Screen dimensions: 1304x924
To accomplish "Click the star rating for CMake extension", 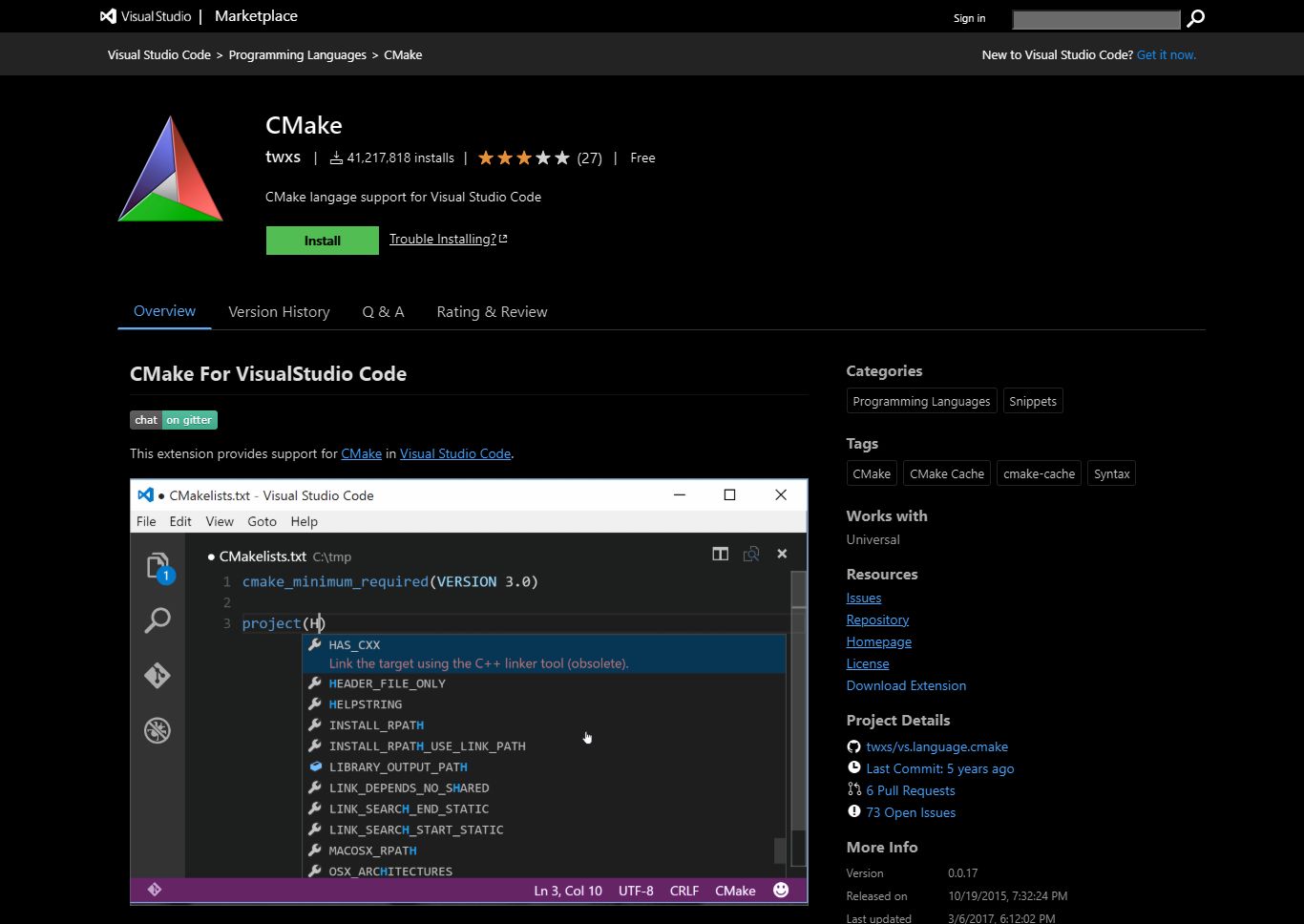I will click(523, 157).
